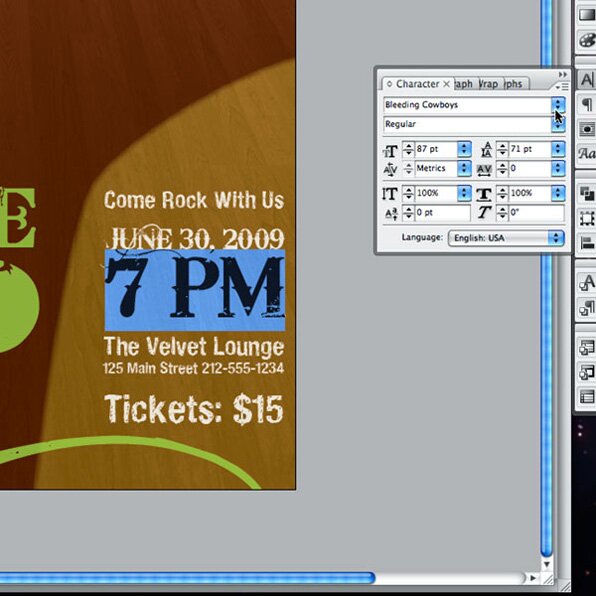
Task: Open the Object Styles dock icon
Action: [x=587, y=347]
